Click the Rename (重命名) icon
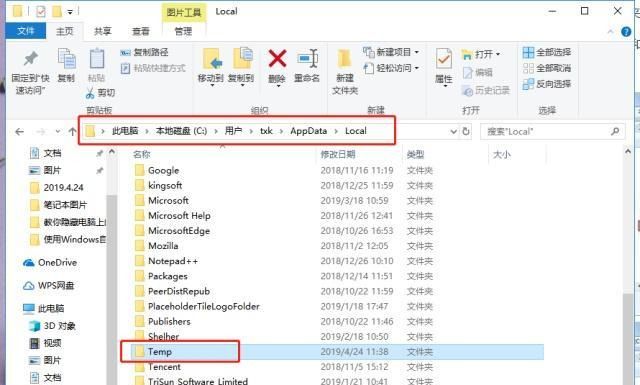The image size is (640, 385). click(307, 59)
